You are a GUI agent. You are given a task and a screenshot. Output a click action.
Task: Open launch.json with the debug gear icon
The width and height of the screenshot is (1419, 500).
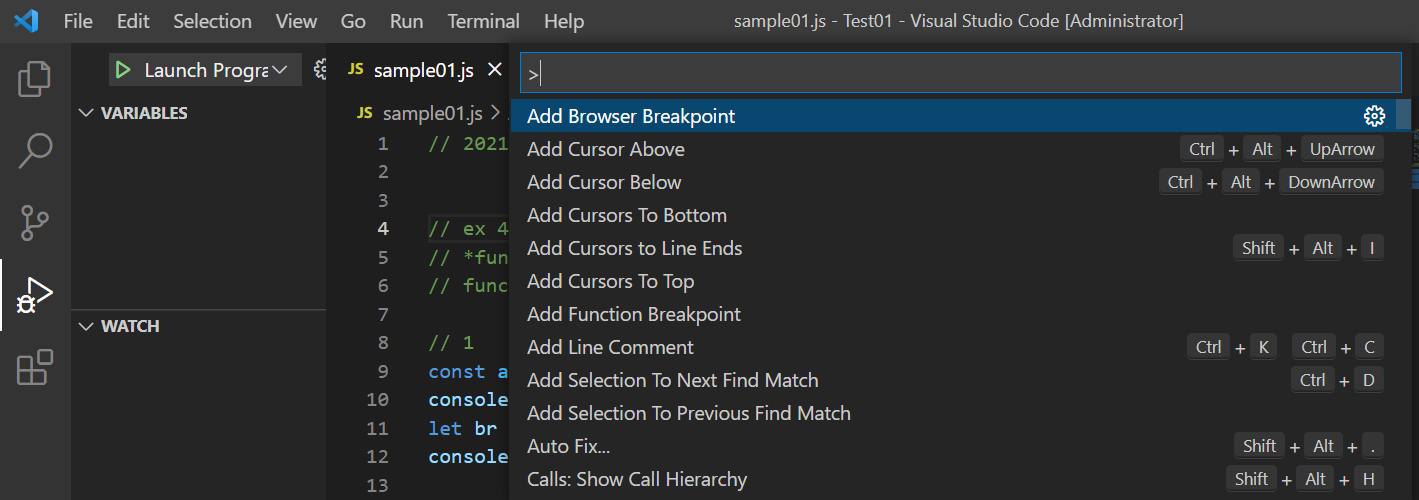point(320,70)
